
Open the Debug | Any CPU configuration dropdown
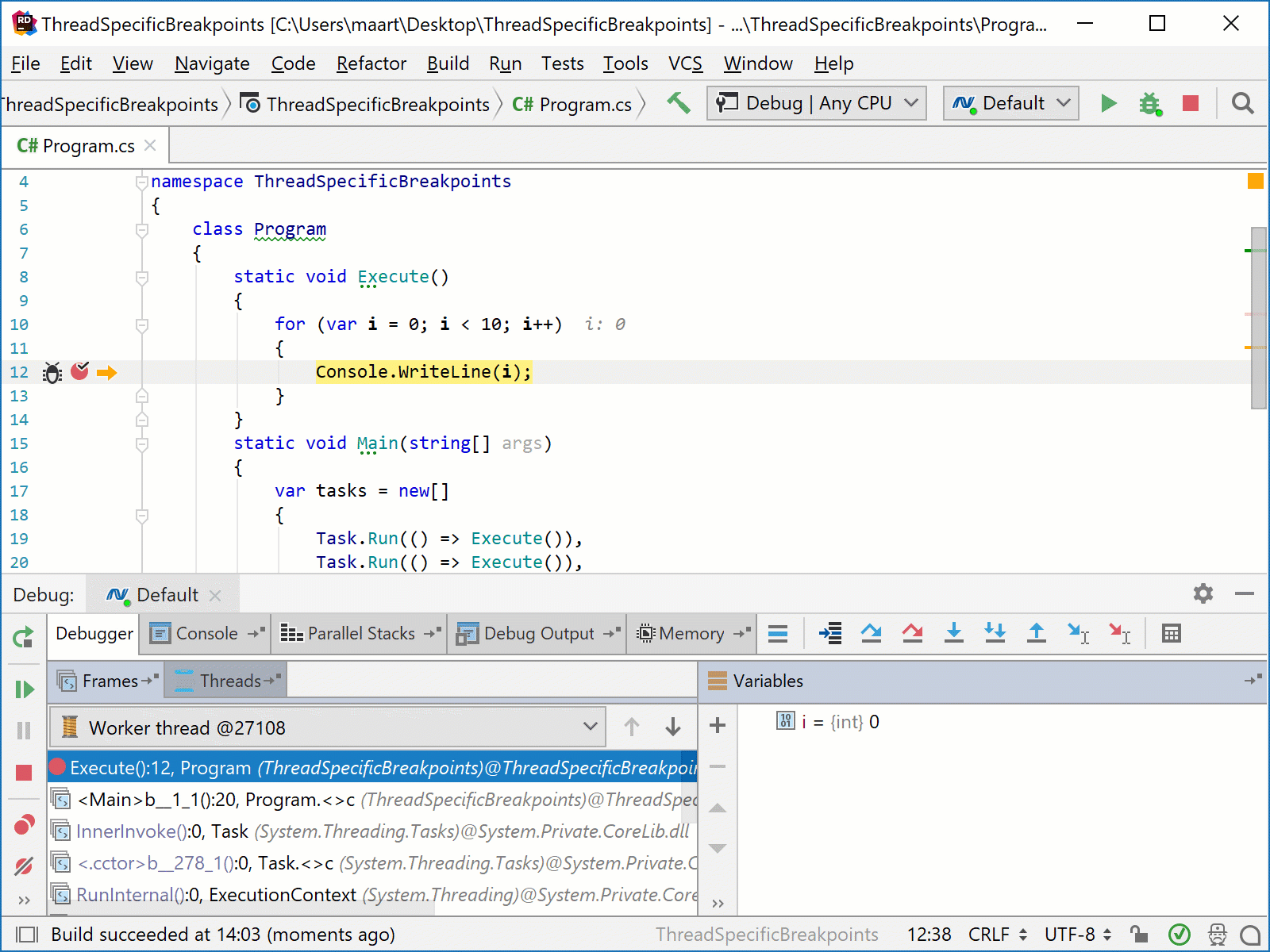click(816, 103)
